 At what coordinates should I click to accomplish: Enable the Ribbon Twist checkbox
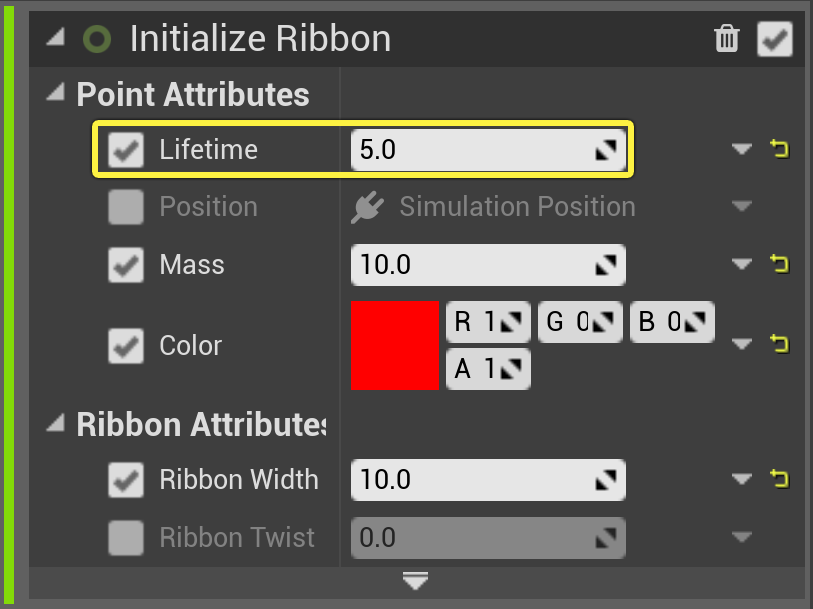(x=125, y=537)
